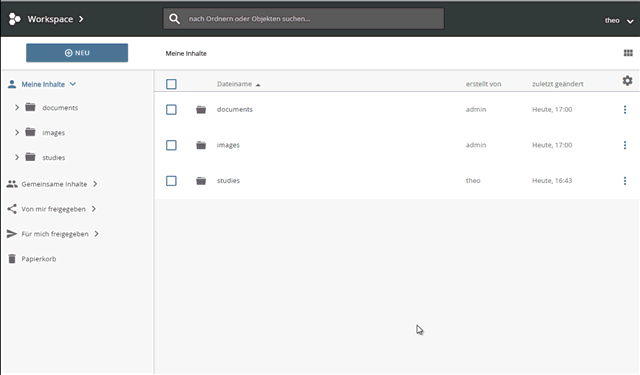The image size is (640, 375).
Task: Click the Meine Inhalte person icon
Action: pyautogui.click(x=12, y=84)
